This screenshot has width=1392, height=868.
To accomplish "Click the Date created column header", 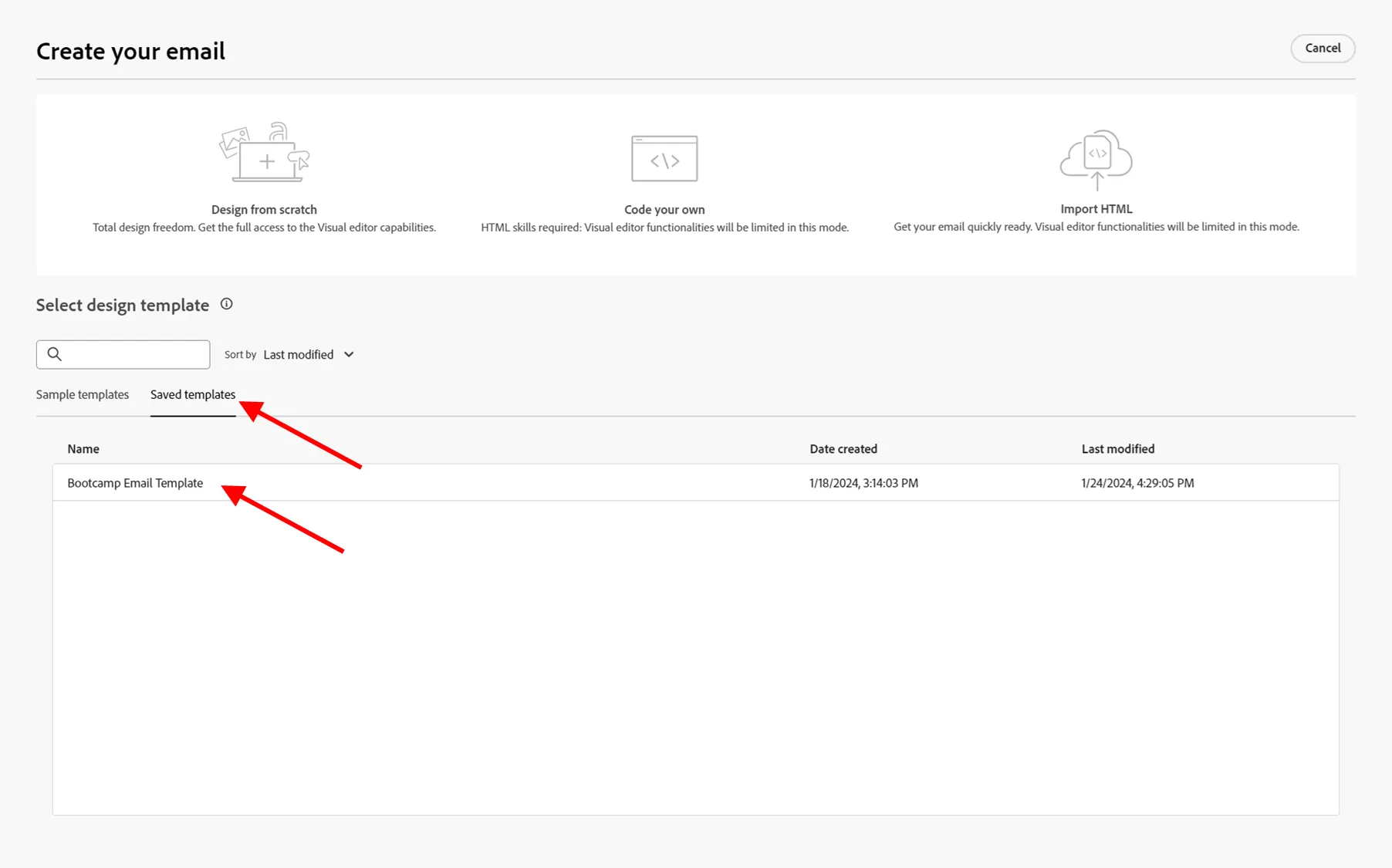I will pos(843,449).
